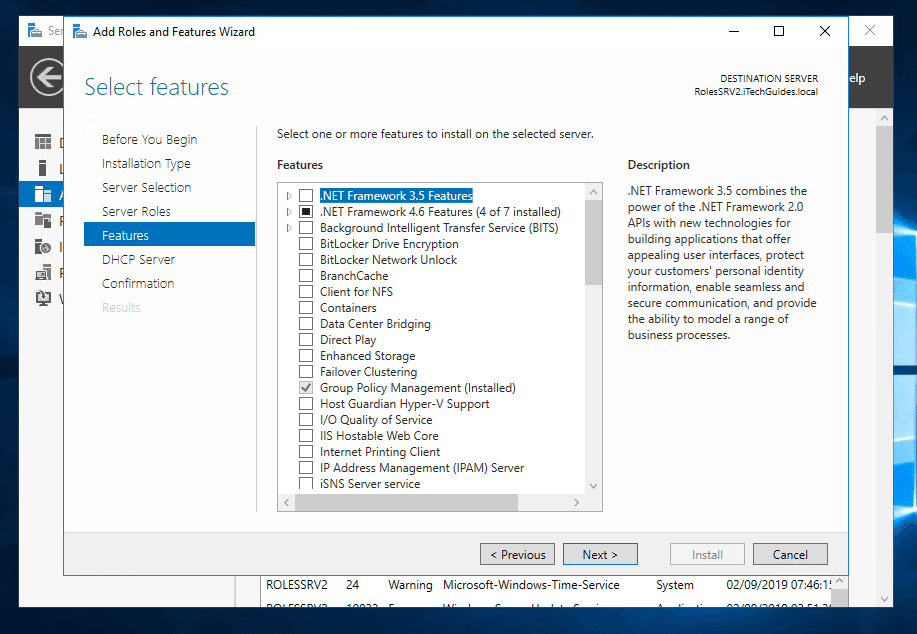Click the Previous button
917x634 pixels.
click(518, 554)
